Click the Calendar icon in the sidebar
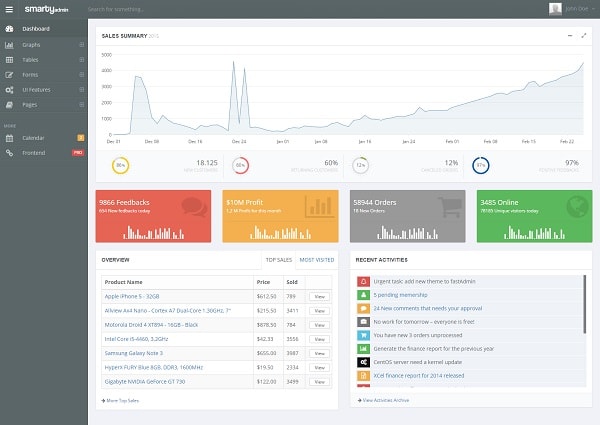 pos(10,136)
